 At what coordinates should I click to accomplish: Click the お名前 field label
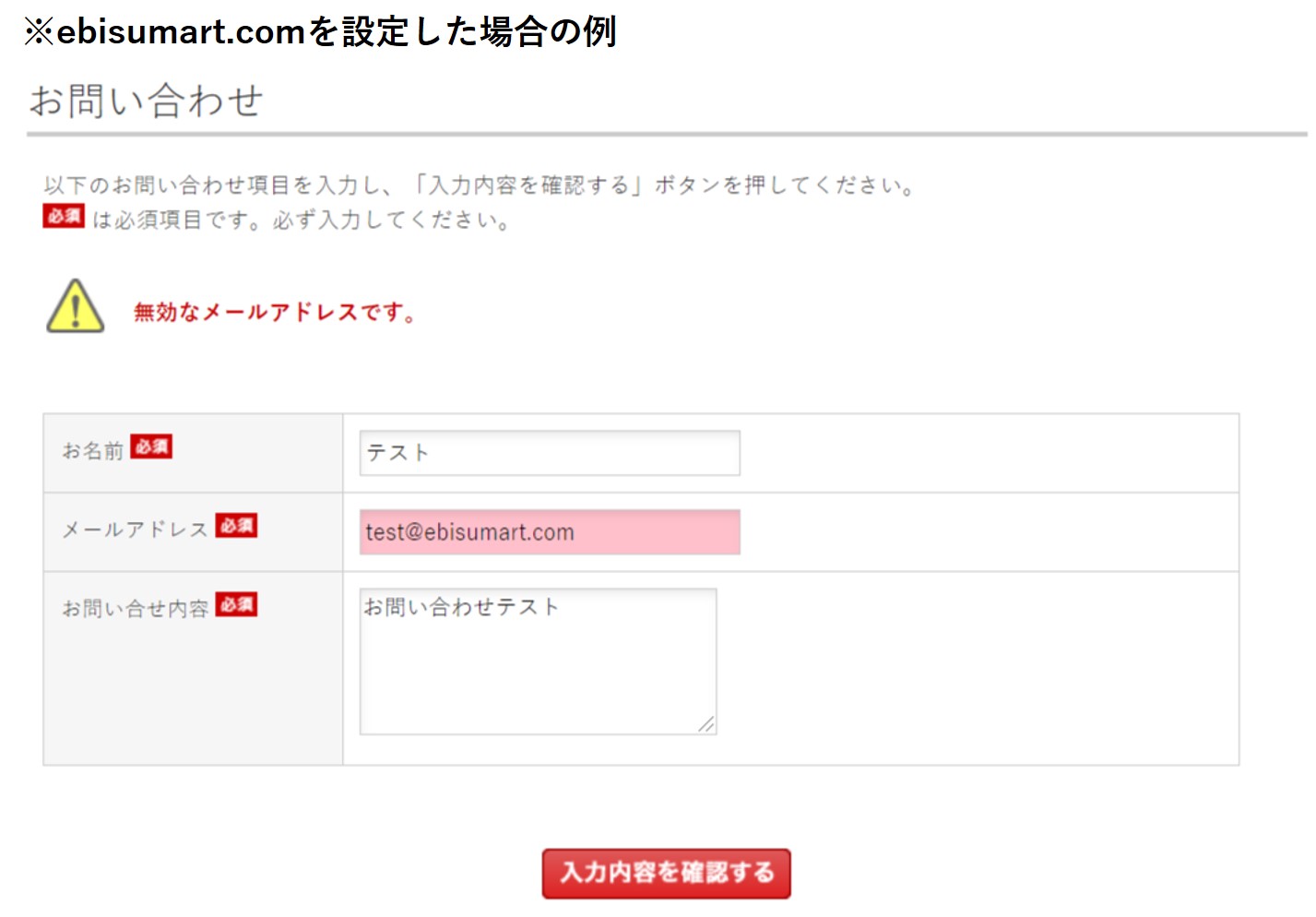pos(92,450)
